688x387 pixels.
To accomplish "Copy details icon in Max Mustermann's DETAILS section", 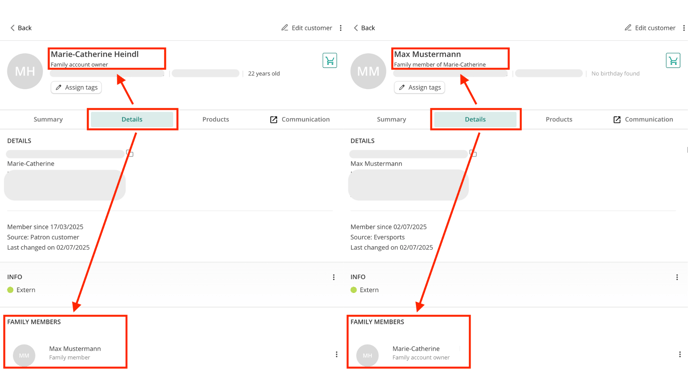I will [x=473, y=153].
